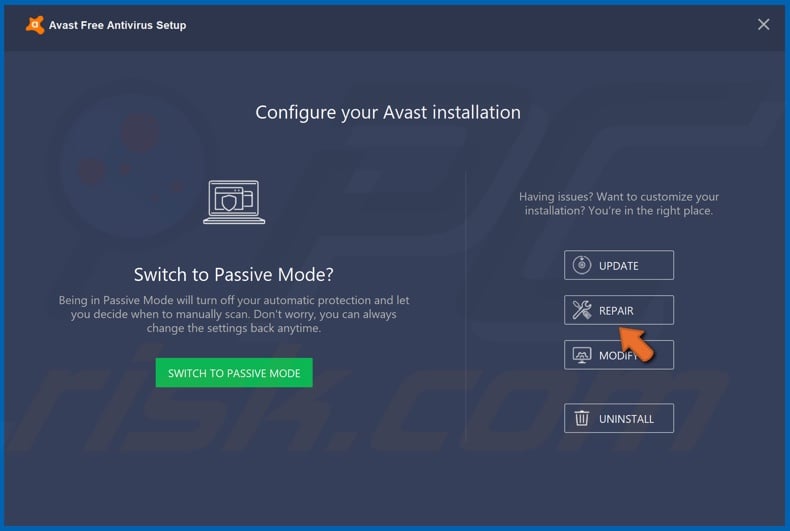Close the Avast setup window
This screenshot has height=531, width=790.
point(763,24)
